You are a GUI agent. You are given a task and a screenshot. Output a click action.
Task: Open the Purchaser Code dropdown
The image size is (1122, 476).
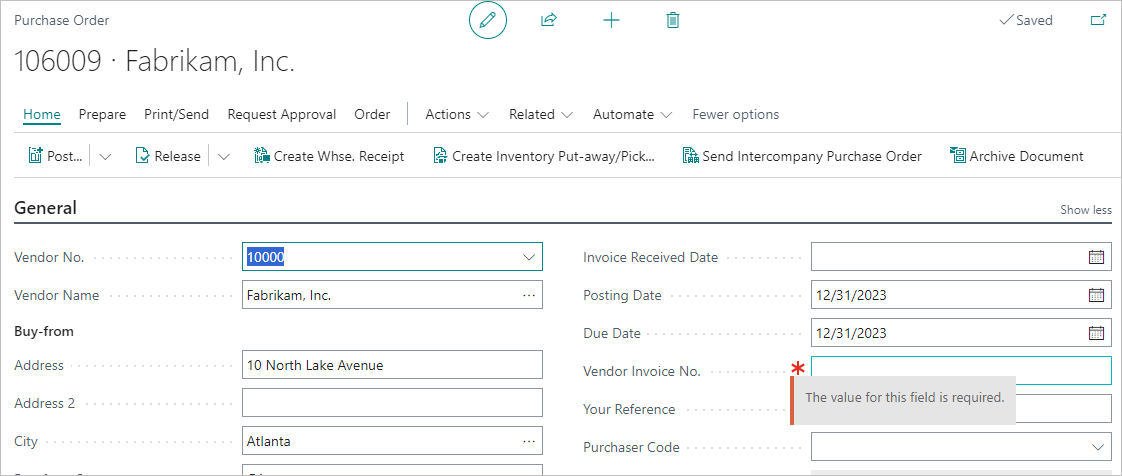tap(1098, 447)
